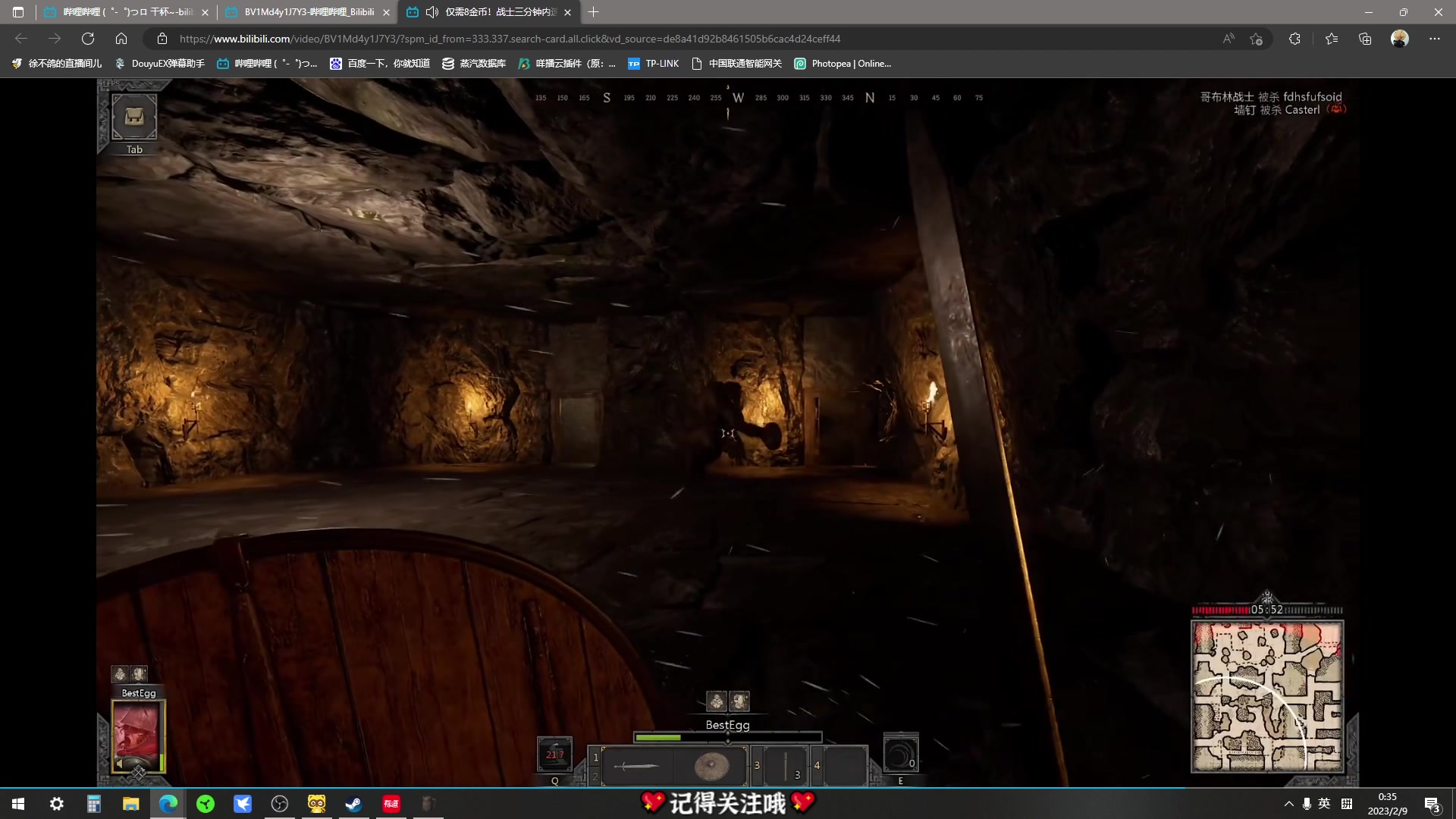Screen dimensions: 1456x819
Task: Open the profile avatar menu
Action: [1400, 39]
